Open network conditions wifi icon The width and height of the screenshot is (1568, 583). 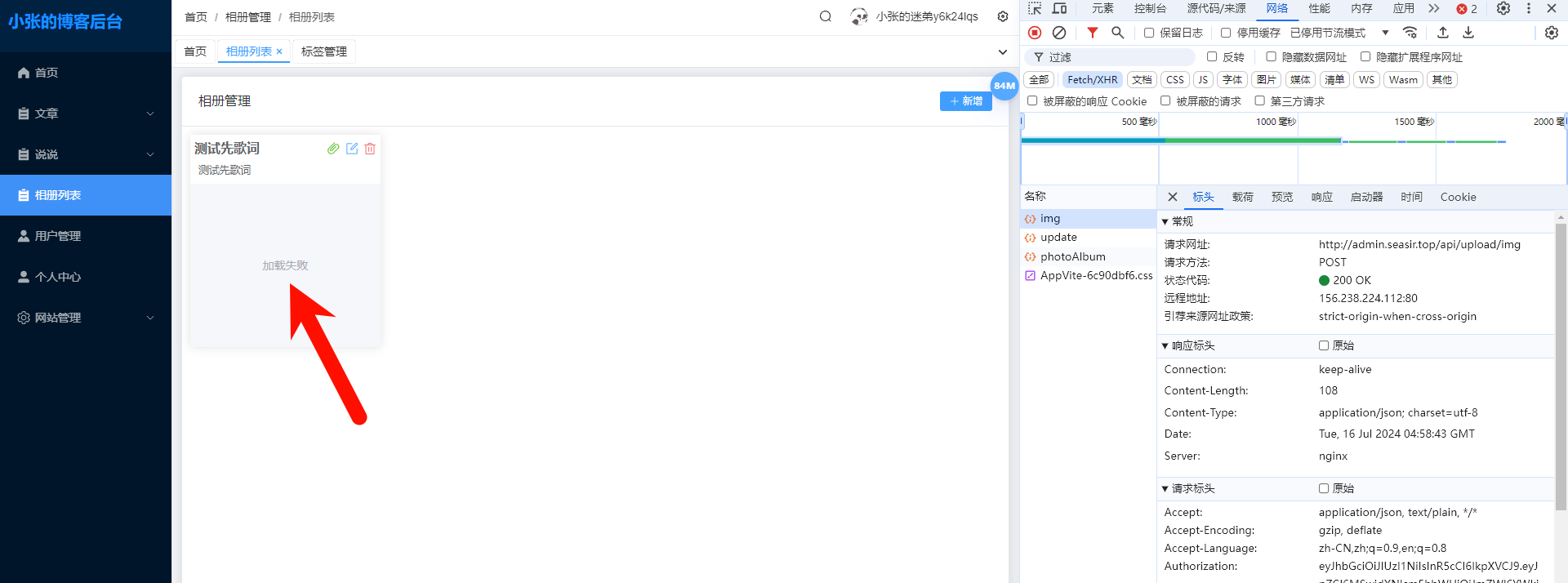1410,33
